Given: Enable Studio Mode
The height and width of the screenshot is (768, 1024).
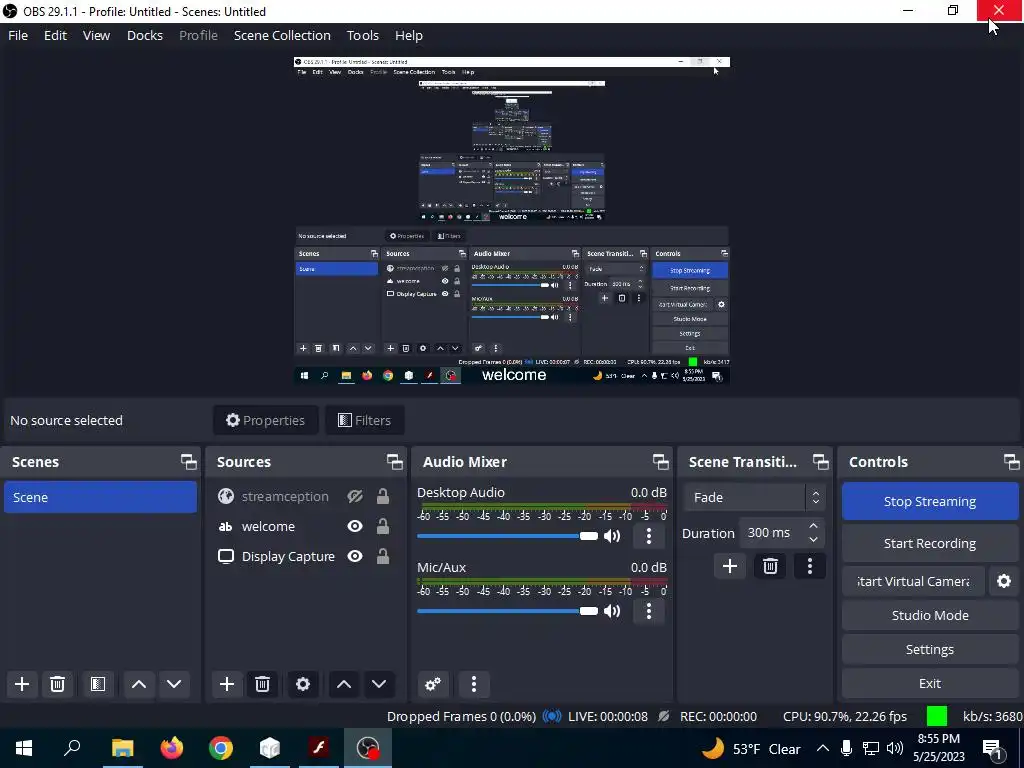Looking at the screenshot, I should 930,615.
